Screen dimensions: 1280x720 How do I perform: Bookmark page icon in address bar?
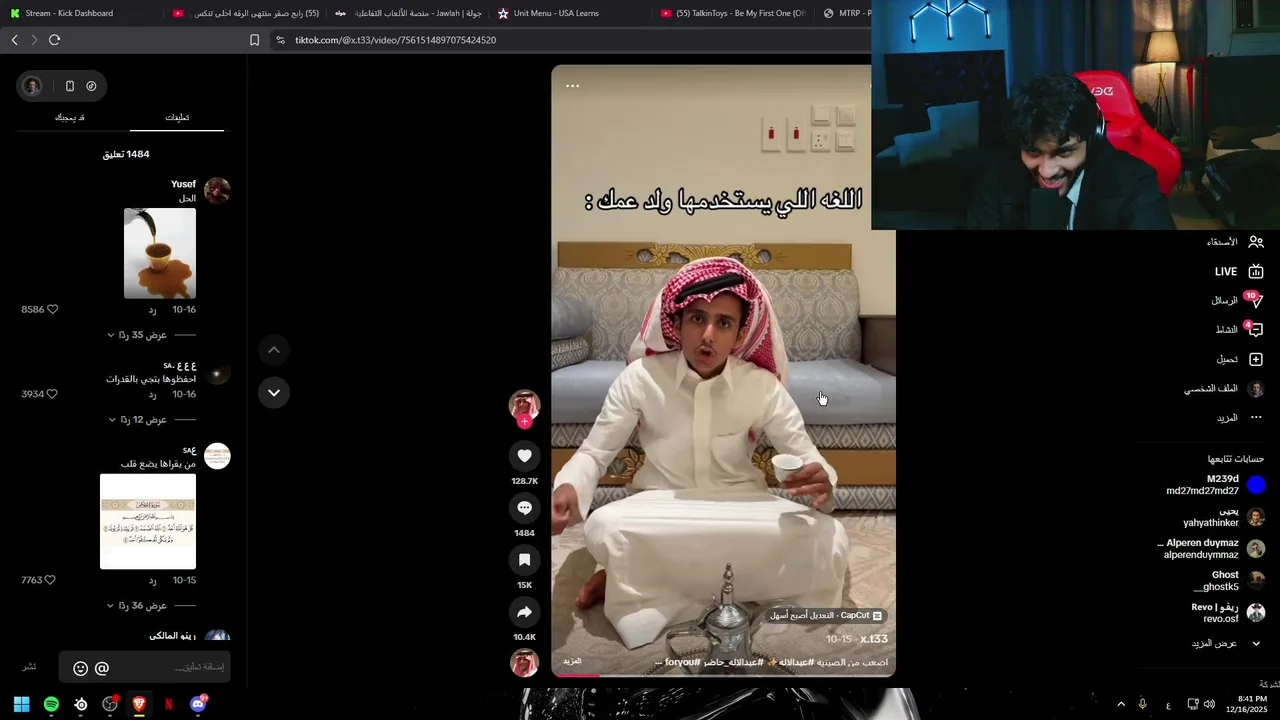click(254, 40)
